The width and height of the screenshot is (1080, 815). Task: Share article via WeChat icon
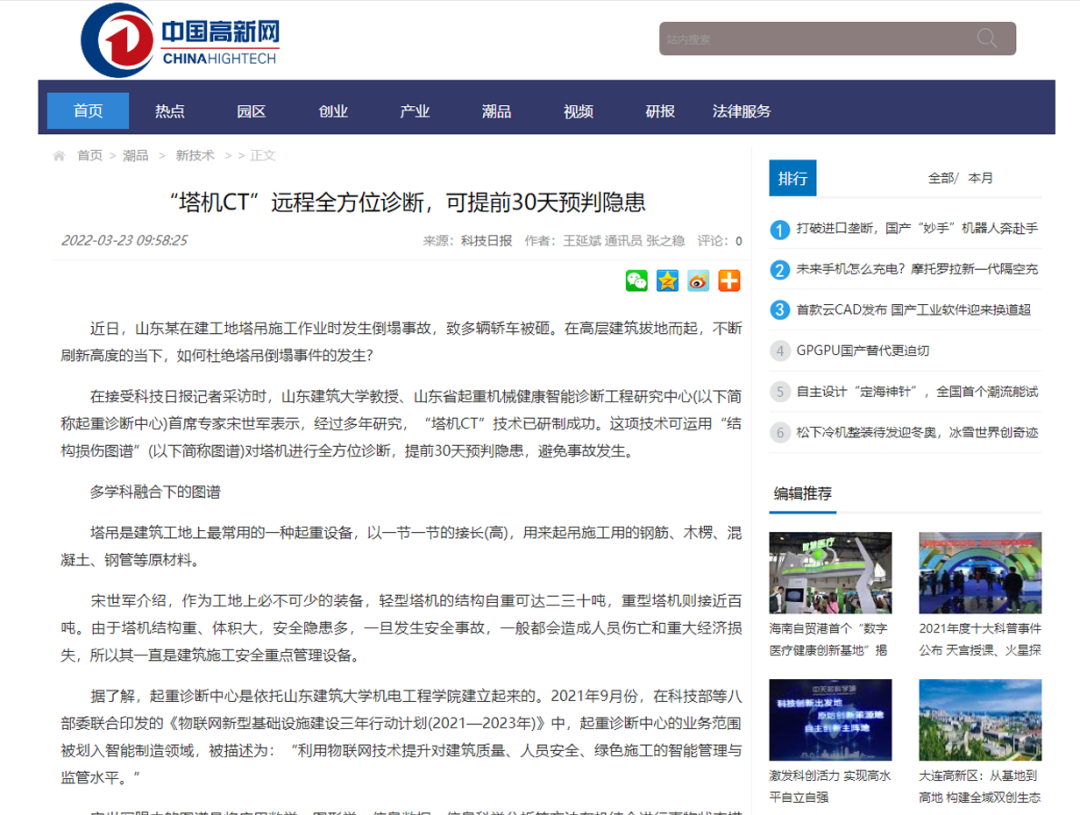tap(637, 281)
